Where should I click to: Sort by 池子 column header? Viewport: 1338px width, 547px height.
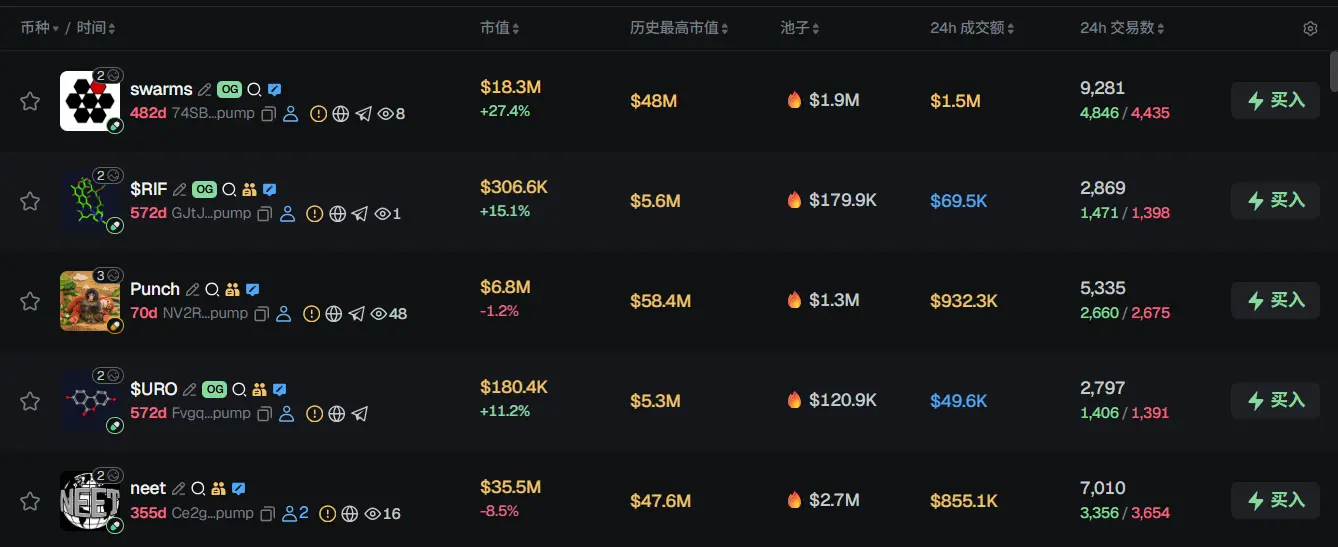coord(800,28)
